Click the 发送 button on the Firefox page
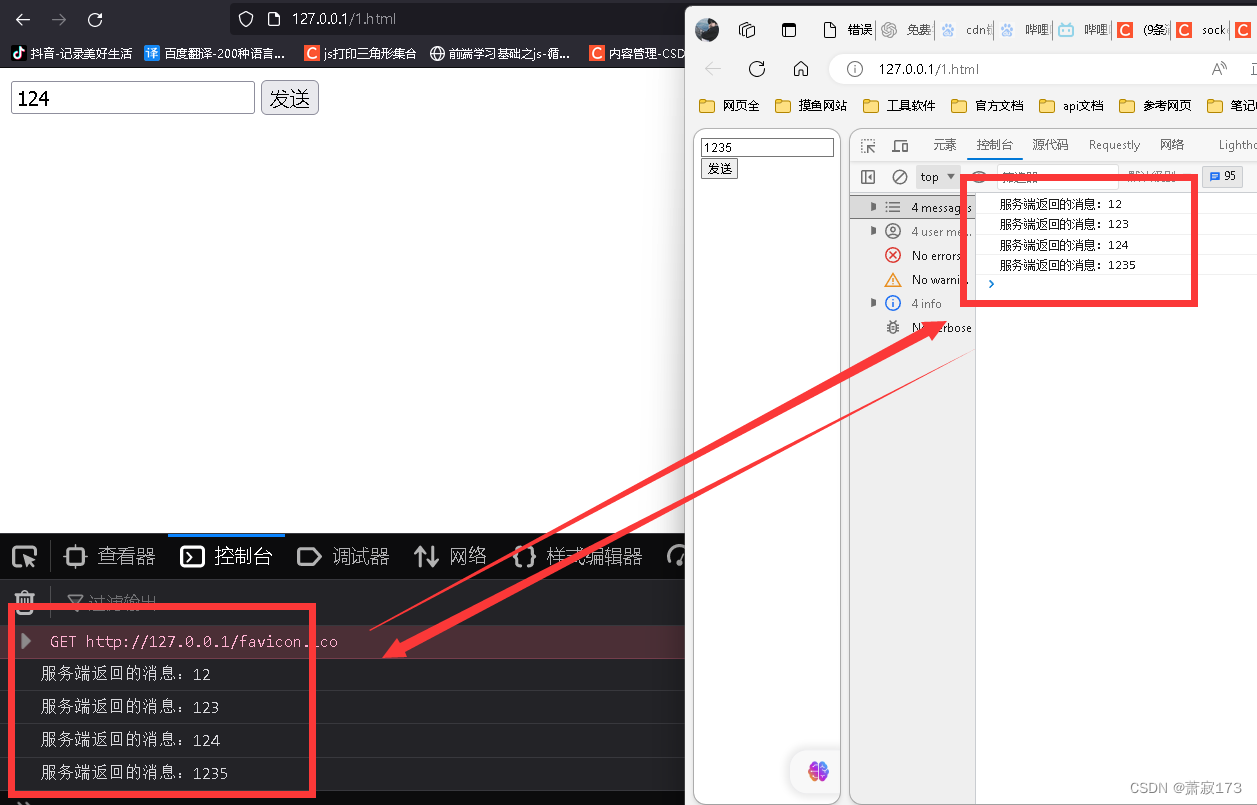 [290, 98]
